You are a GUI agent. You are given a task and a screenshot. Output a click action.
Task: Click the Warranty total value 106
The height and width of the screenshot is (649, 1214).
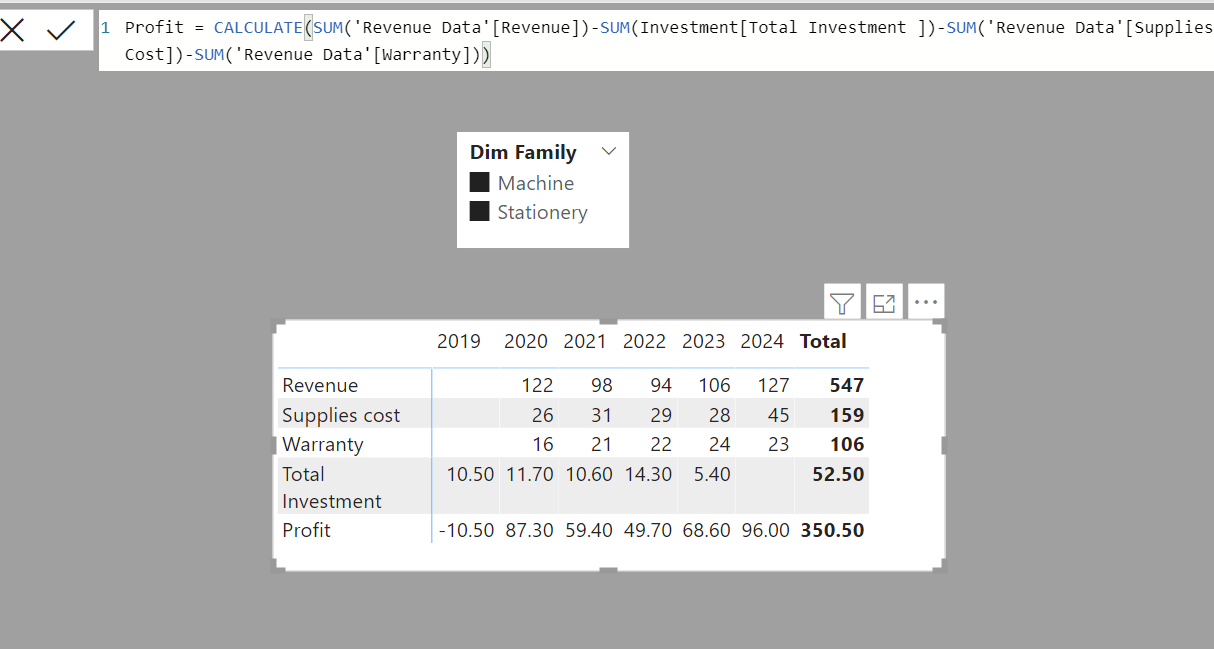(x=847, y=444)
